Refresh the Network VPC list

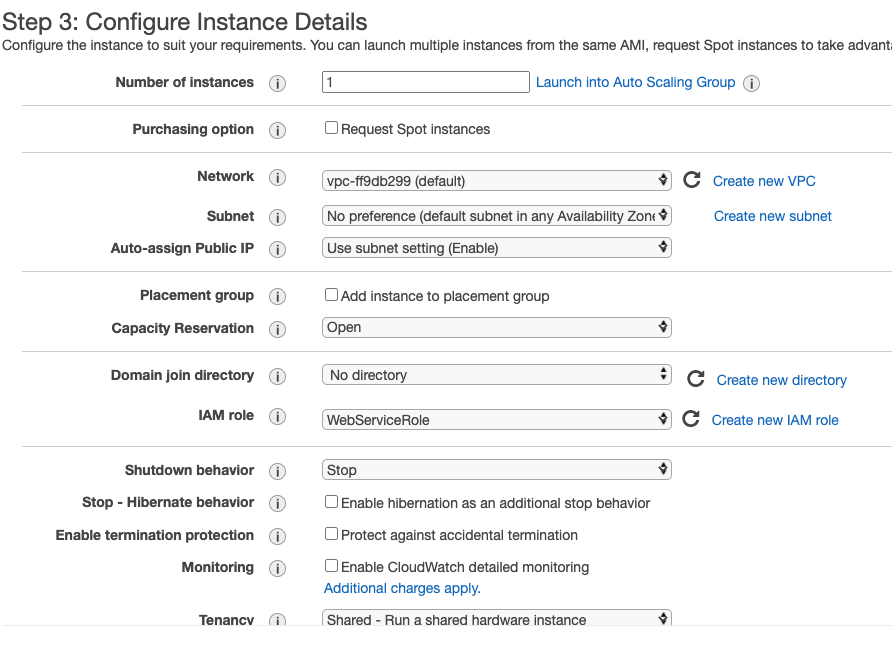tap(691, 180)
